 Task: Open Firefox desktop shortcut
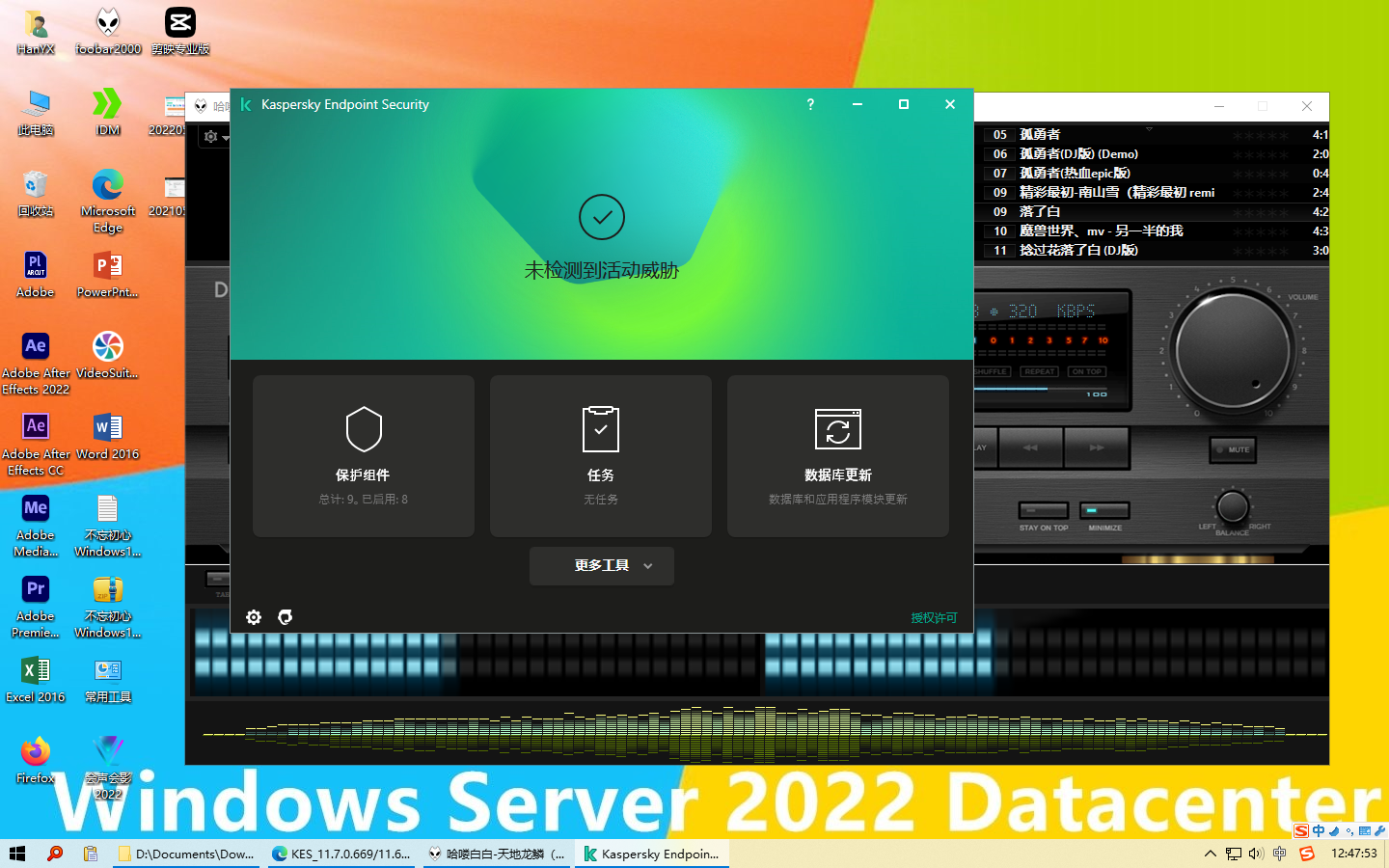point(36,760)
